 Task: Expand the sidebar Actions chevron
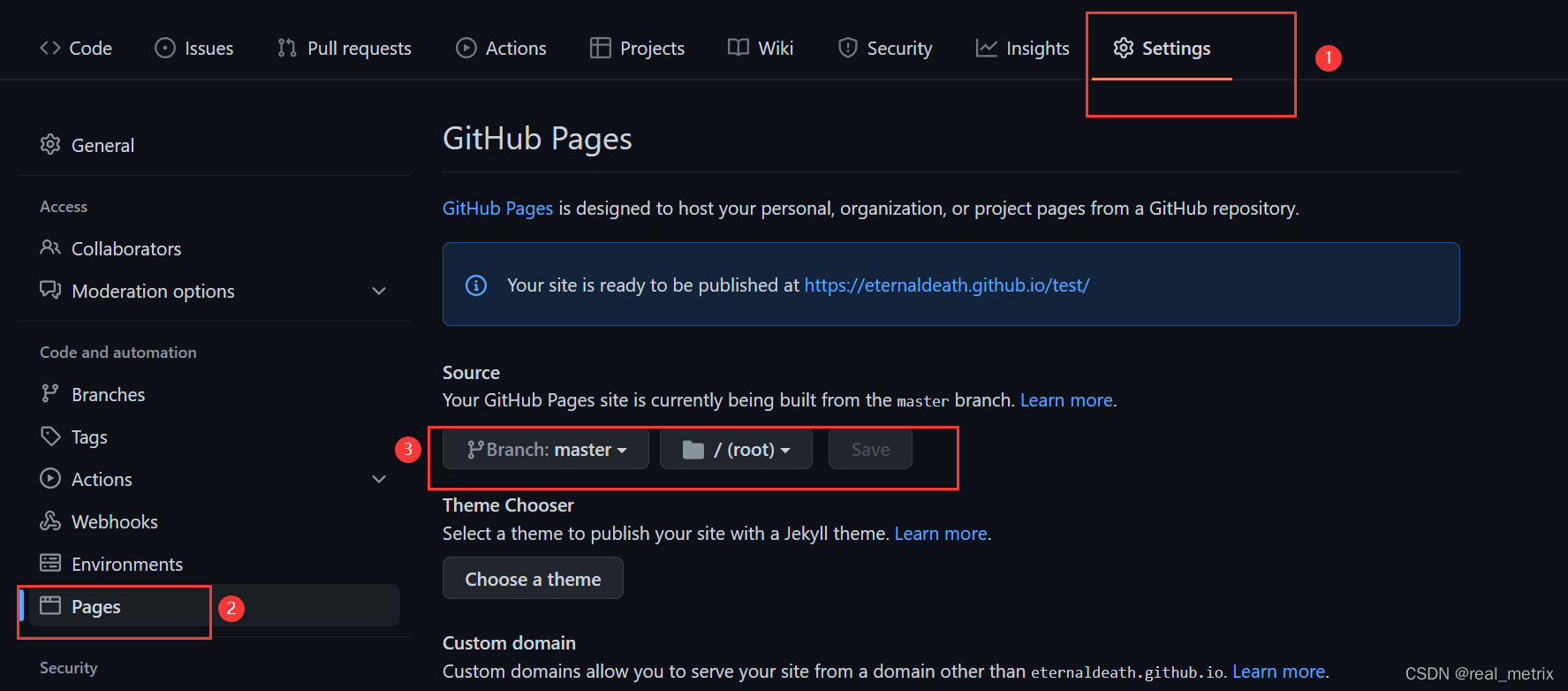[x=379, y=479]
